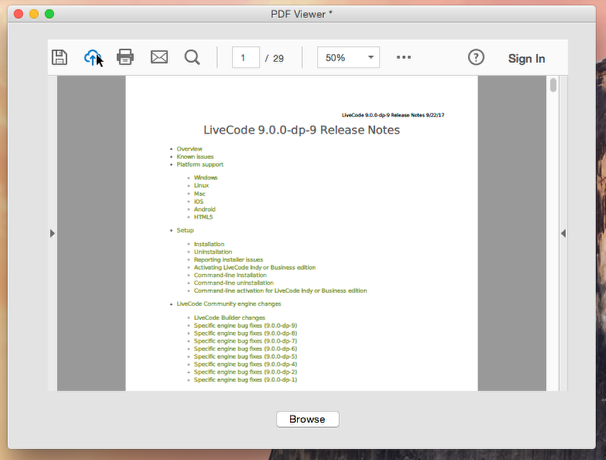Click the vertical scrollbar thumb

(553, 85)
